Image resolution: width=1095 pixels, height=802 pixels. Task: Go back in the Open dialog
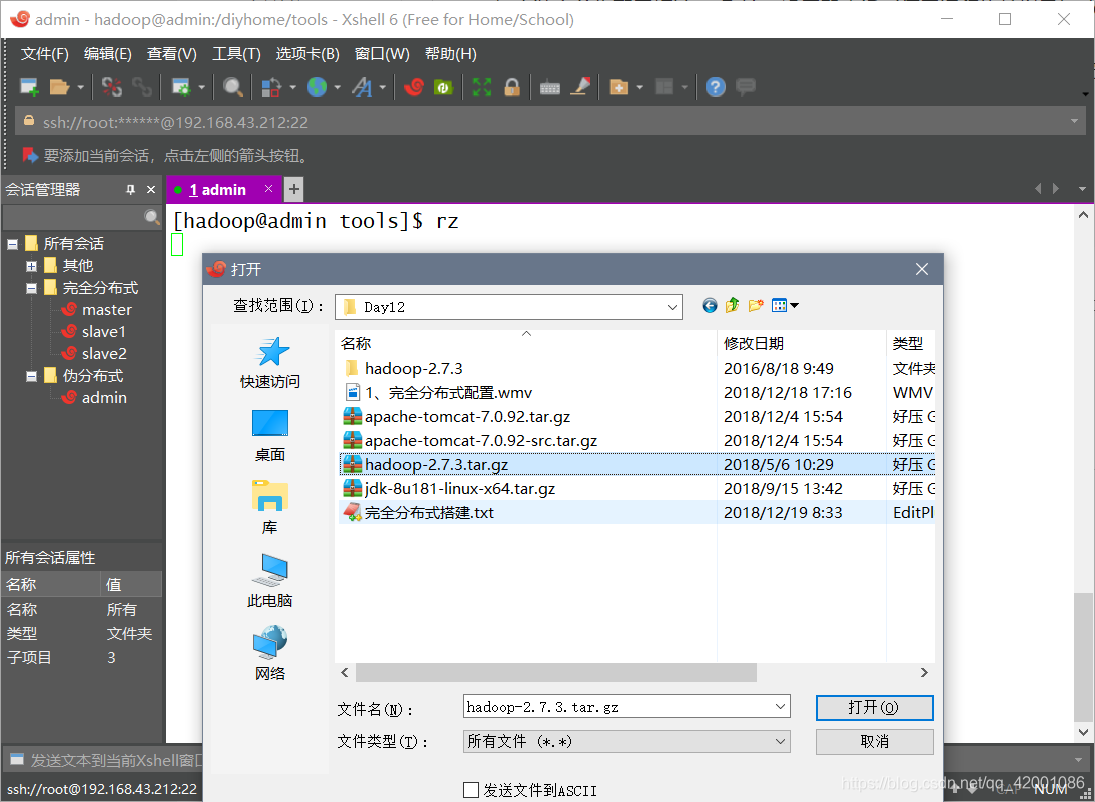click(710, 305)
